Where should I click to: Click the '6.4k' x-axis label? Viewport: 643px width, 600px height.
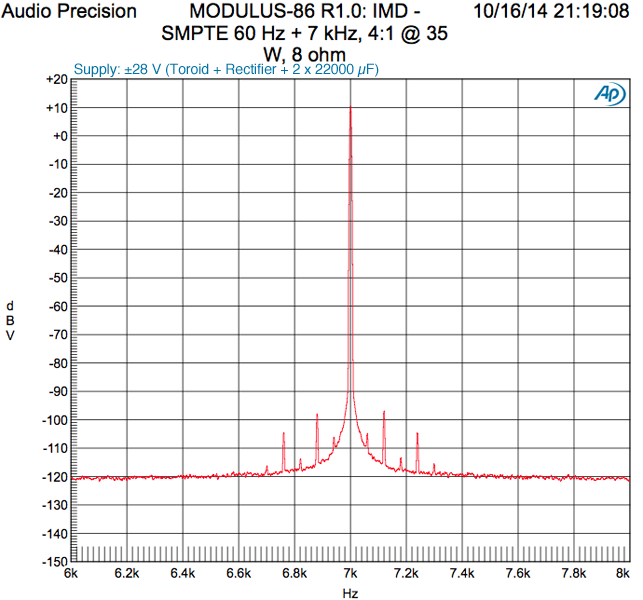183,573
